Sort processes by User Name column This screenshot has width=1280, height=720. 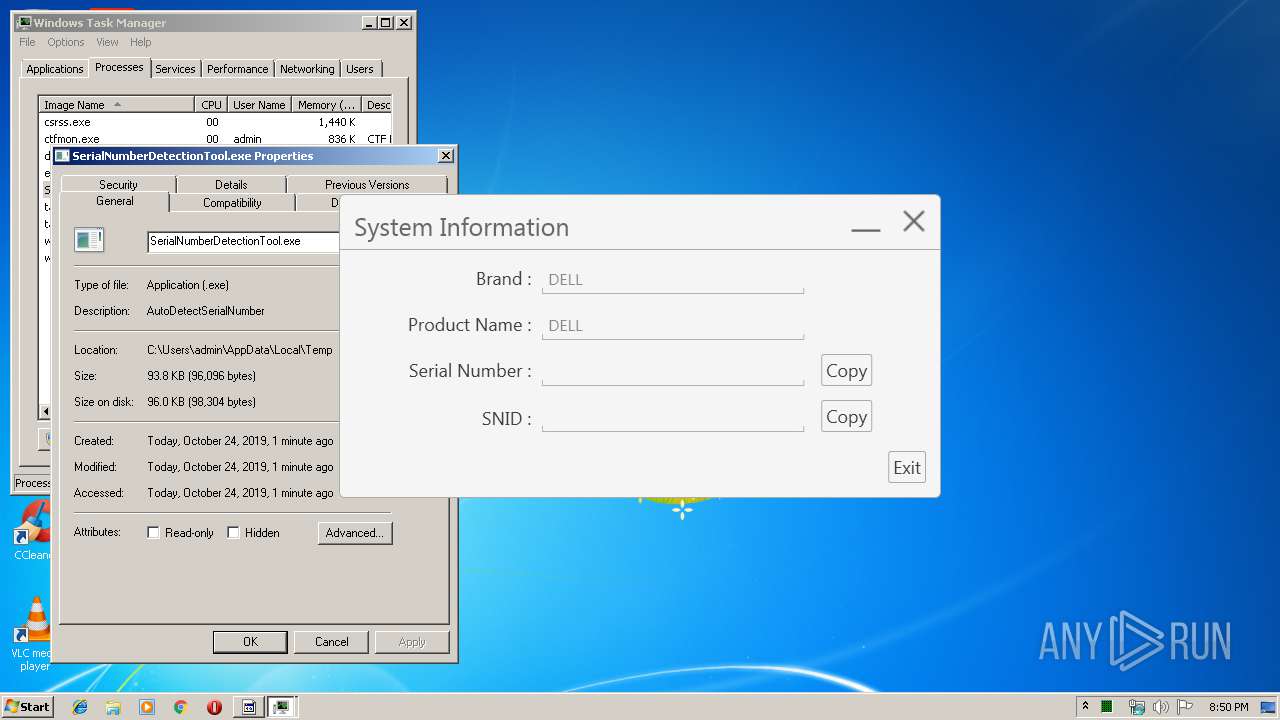click(259, 105)
